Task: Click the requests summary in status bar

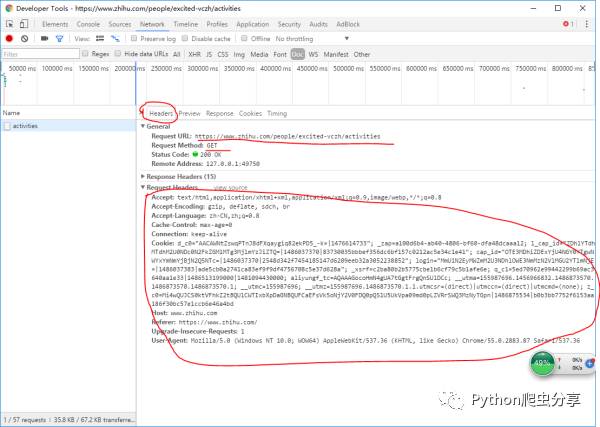Action: [68, 420]
